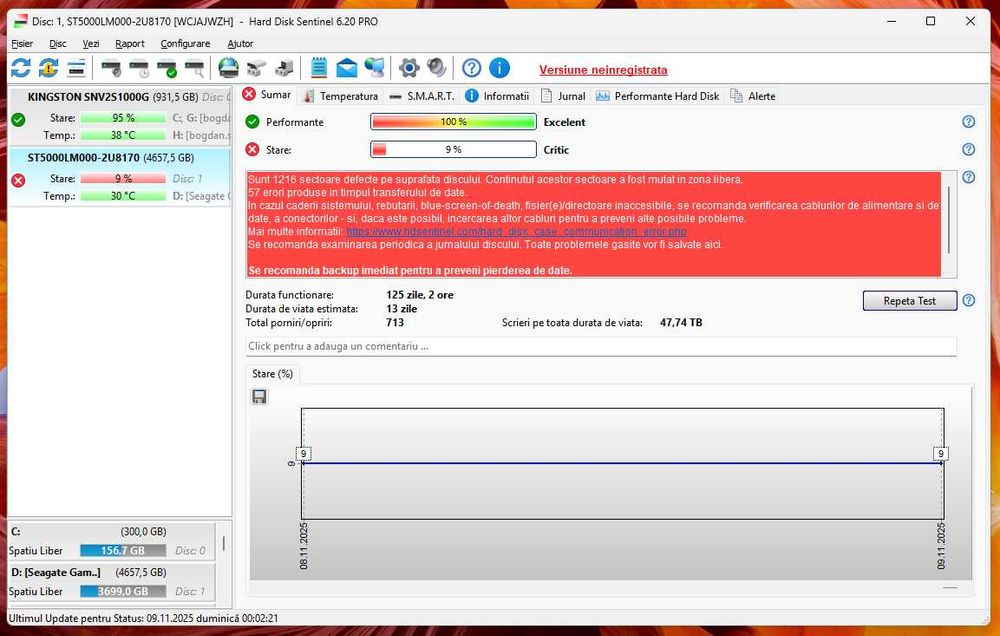Click the C: 156,7 GB free space bar
This screenshot has width=1000, height=636.
(x=123, y=551)
